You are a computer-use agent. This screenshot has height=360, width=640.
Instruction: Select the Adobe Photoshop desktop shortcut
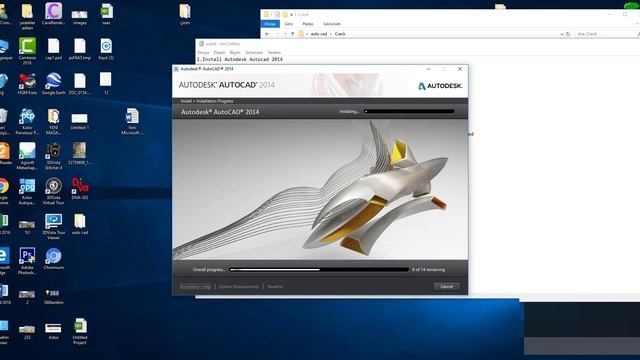tap(27, 261)
